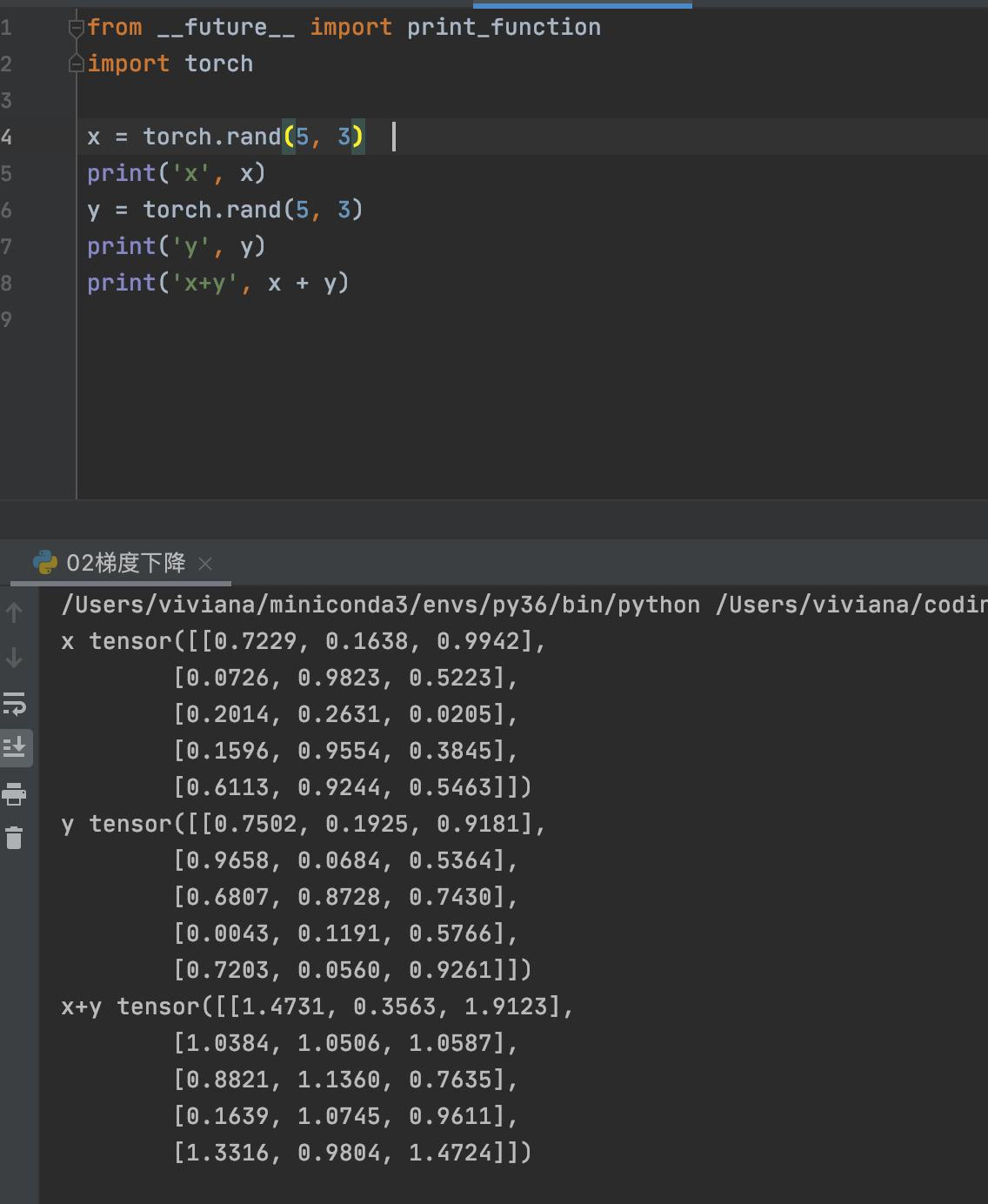The image size is (988, 1204).
Task: Click output row '[0.7229, 0.1638, 0.9942]'
Action: tap(367, 641)
